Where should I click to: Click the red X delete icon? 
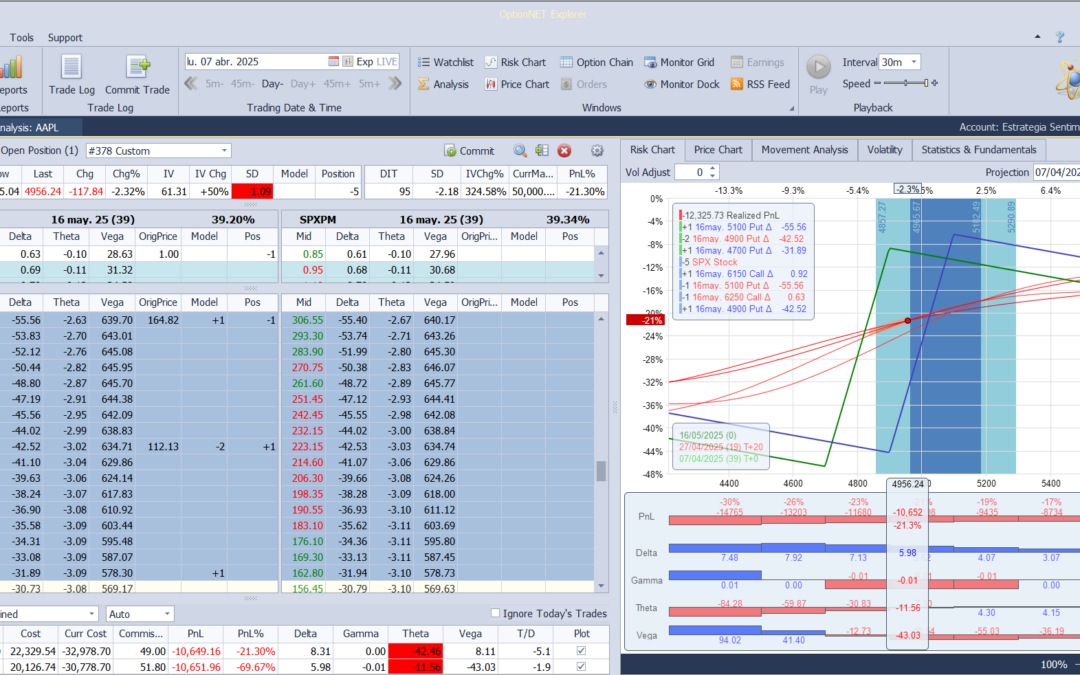(564, 151)
